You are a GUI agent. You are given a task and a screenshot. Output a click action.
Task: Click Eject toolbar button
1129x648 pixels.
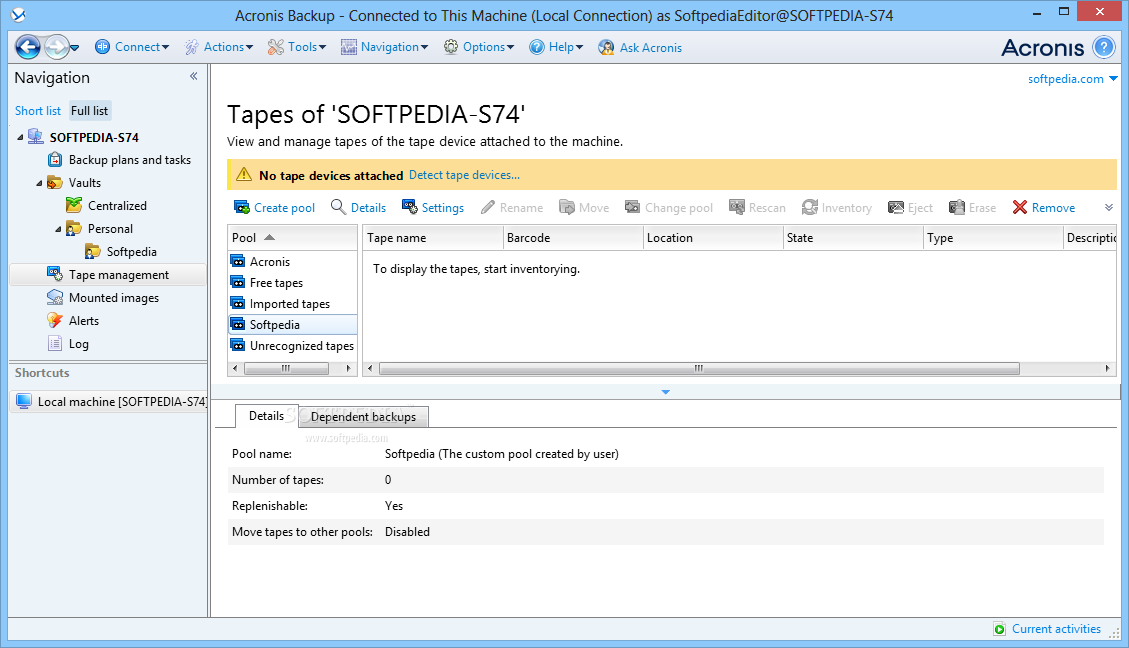pyautogui.click(x=910, y=207)
